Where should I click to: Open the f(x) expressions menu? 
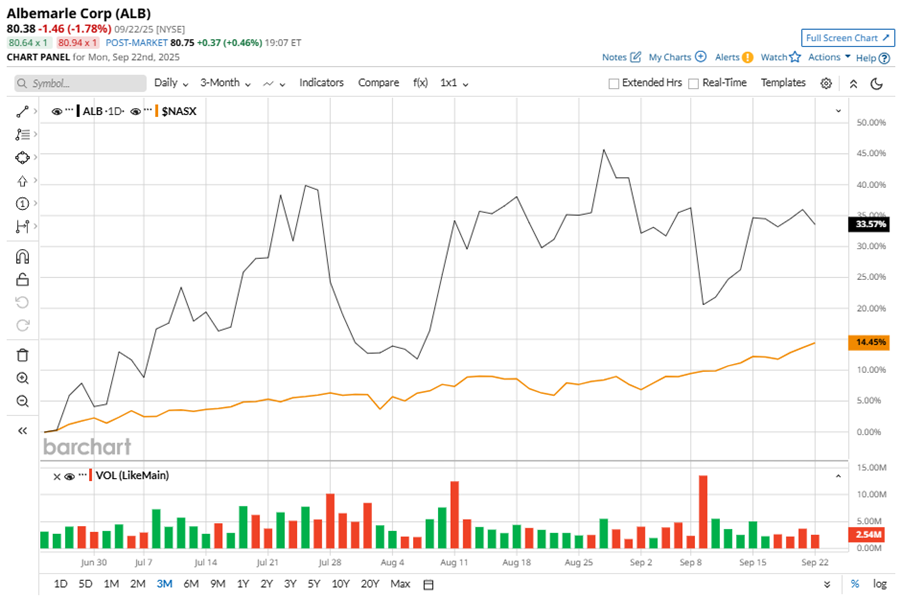click(x=421, y=83)
